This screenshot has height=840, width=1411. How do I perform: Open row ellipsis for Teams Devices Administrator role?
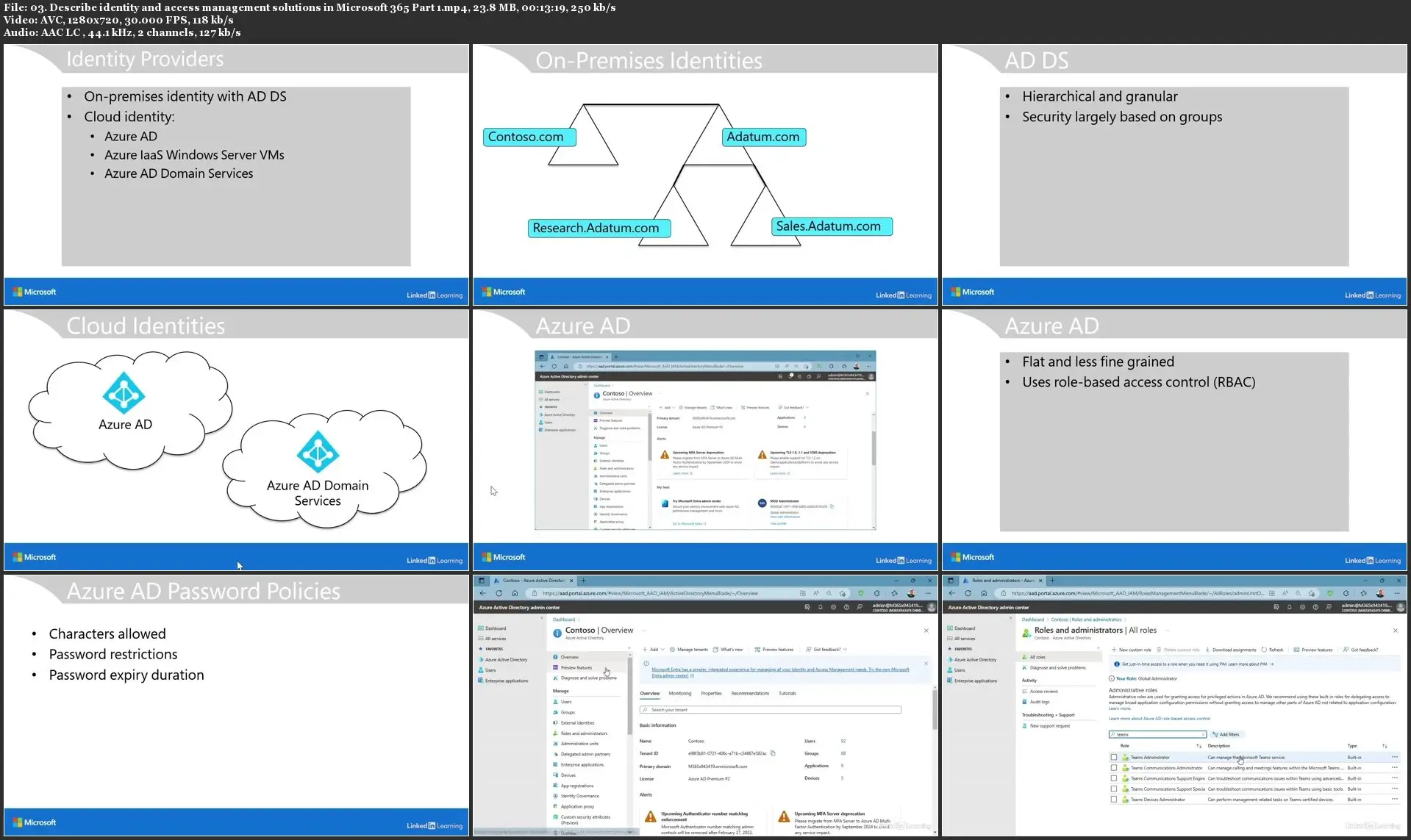[1395, 800]
